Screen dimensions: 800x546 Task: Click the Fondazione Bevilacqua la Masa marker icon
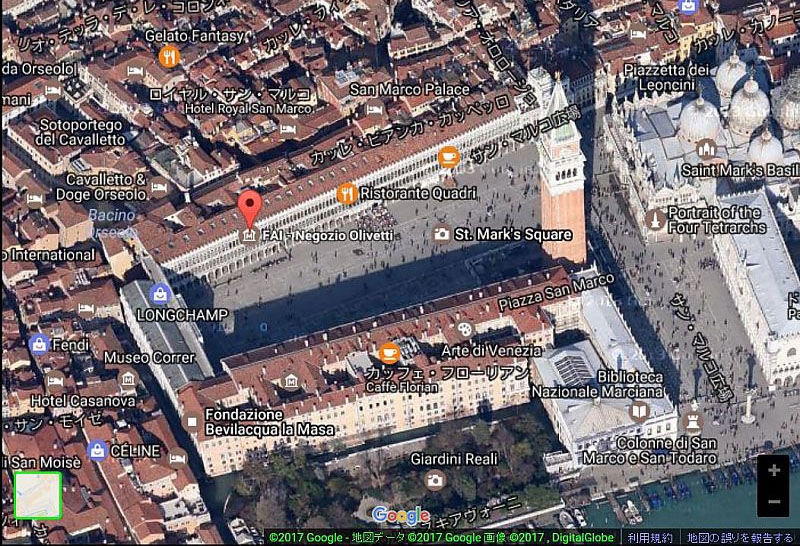[192, 422]
